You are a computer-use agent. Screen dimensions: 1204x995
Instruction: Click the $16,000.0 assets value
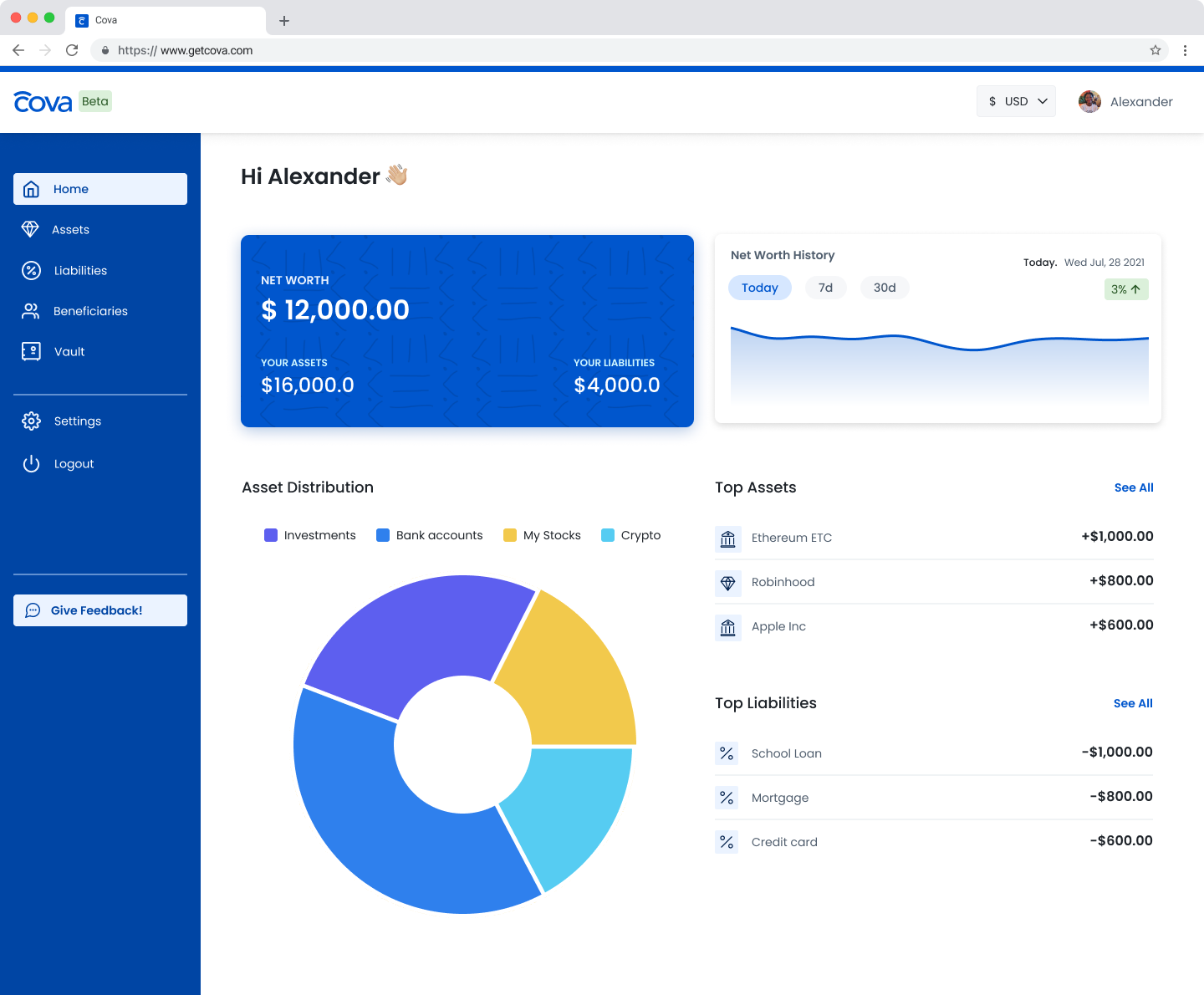(308, 385)
